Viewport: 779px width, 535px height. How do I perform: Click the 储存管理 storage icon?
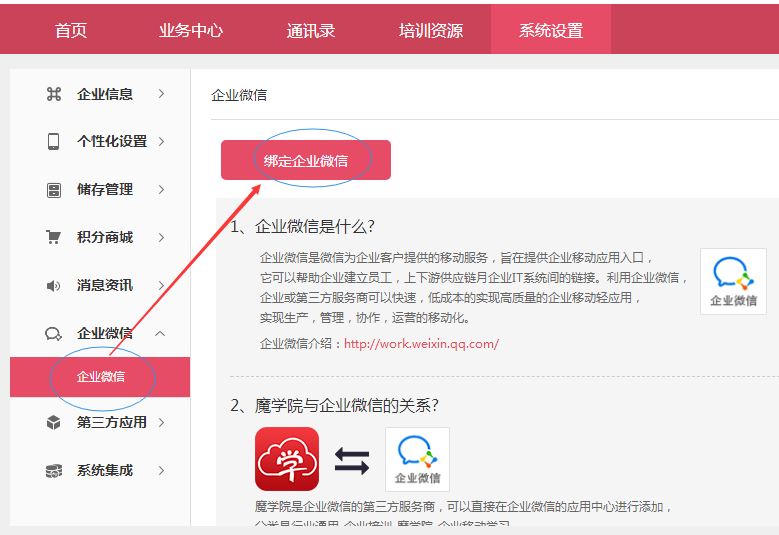(x=54, y=190)
